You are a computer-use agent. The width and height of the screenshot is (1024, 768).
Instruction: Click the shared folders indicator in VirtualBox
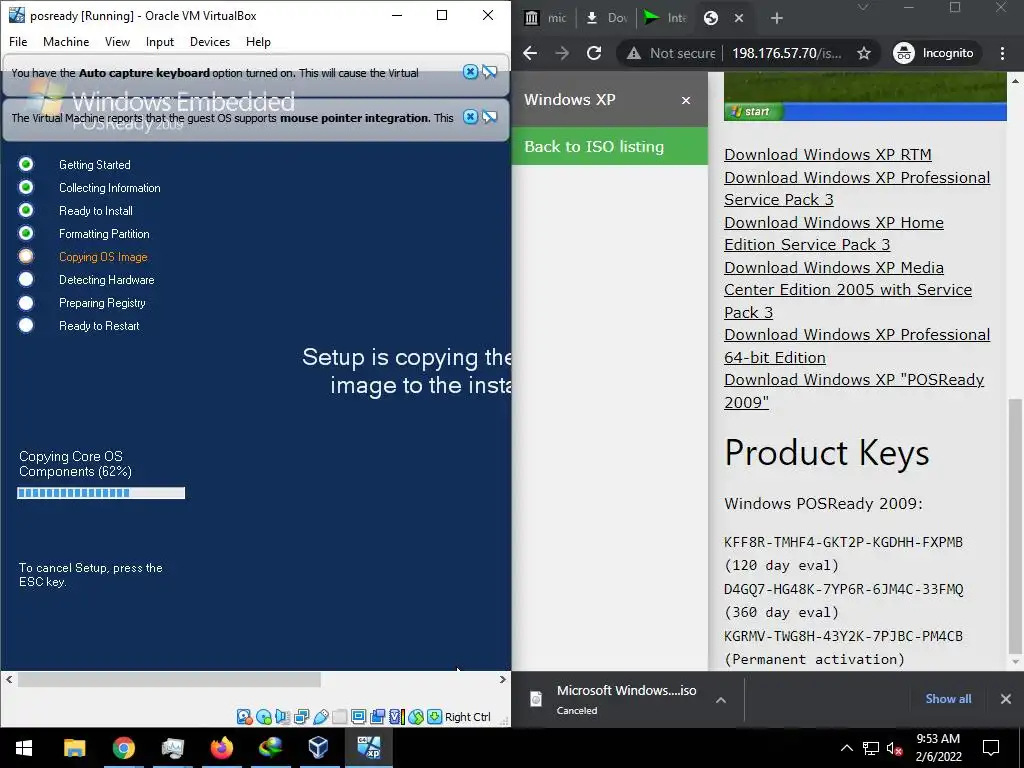point(339,717)
